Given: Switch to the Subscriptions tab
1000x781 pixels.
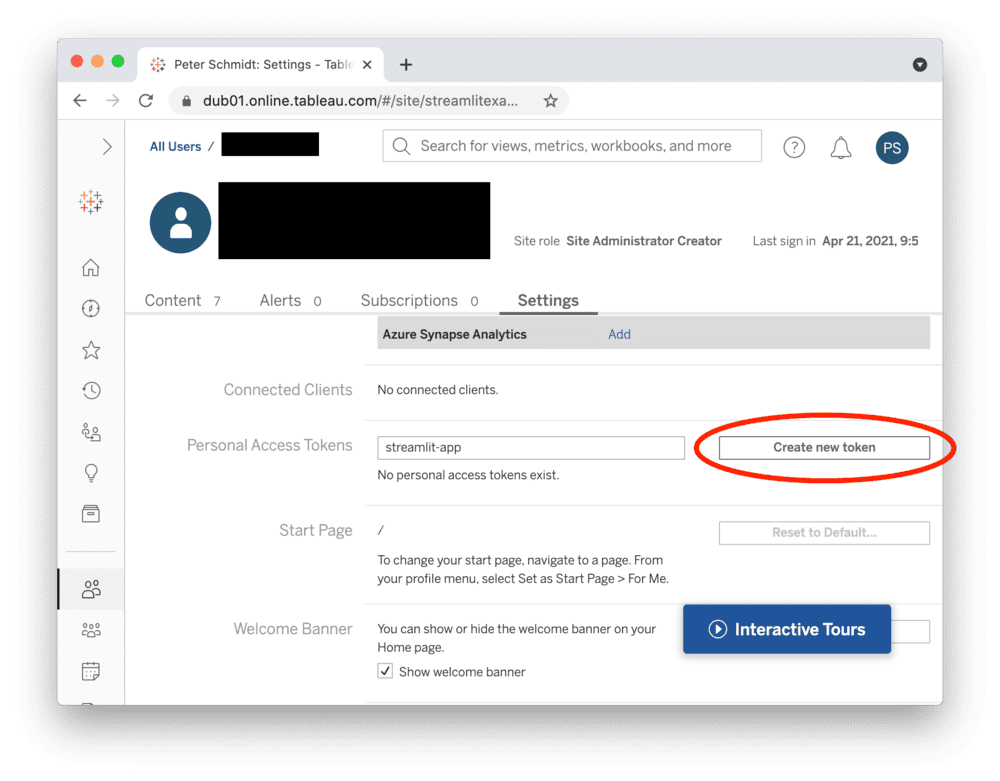Looking at the screenshot, I should [409, 301].
